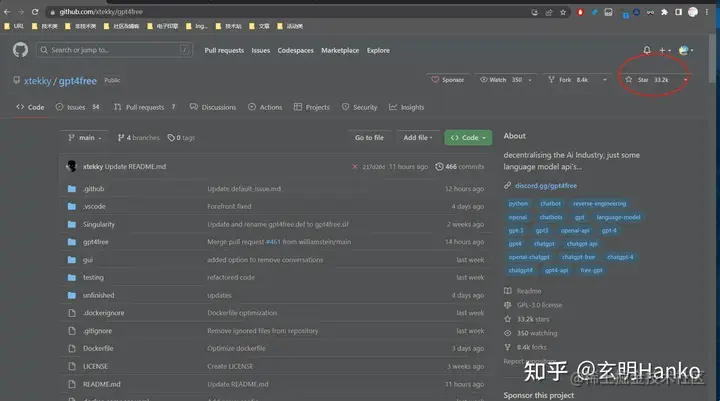Screen dimensions: 720x401
Task: Open the main branch selector
Action: (x=84, y=138)
